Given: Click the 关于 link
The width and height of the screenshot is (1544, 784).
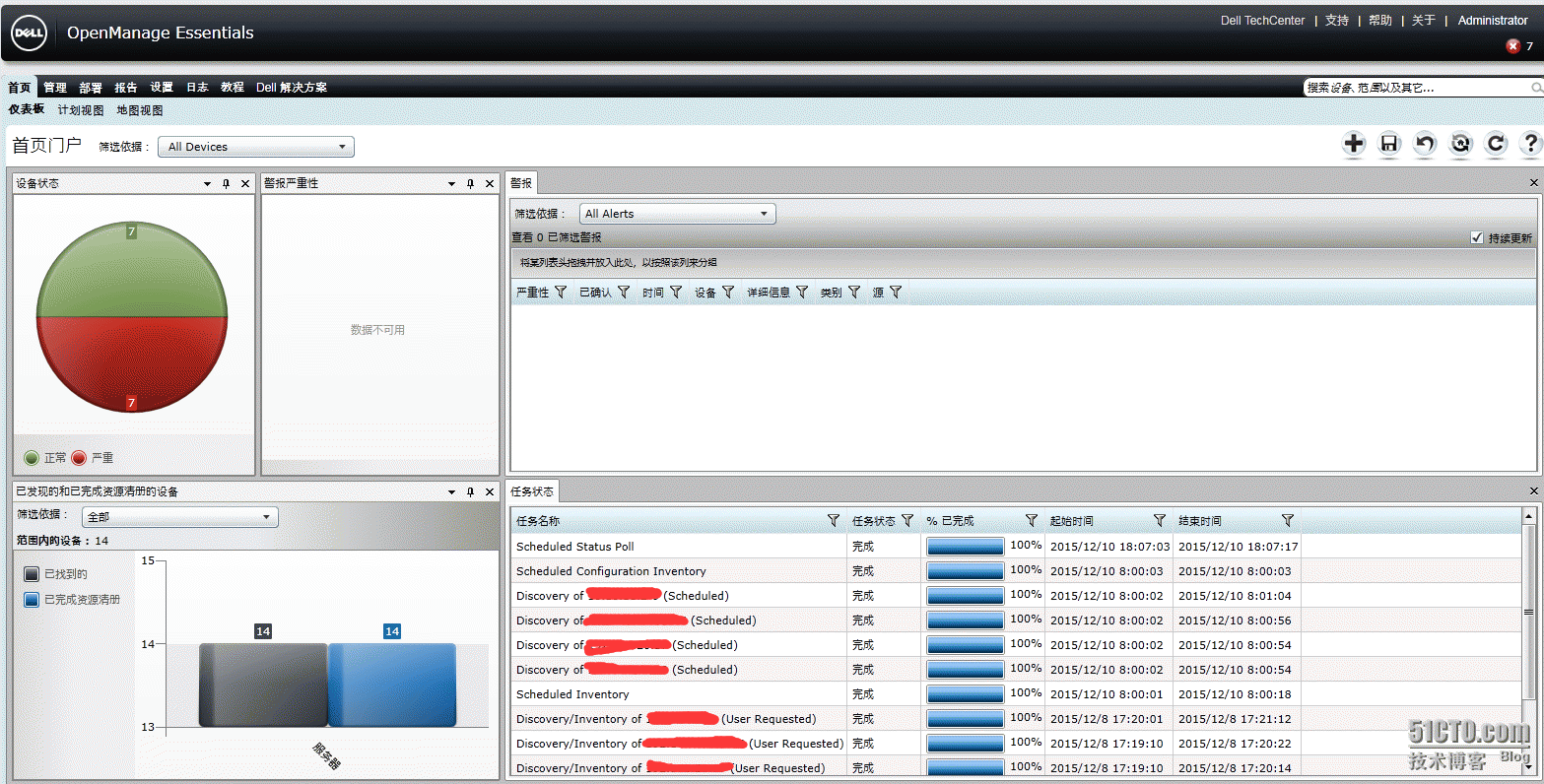Looking at the screenshot, I should 1424,21.
